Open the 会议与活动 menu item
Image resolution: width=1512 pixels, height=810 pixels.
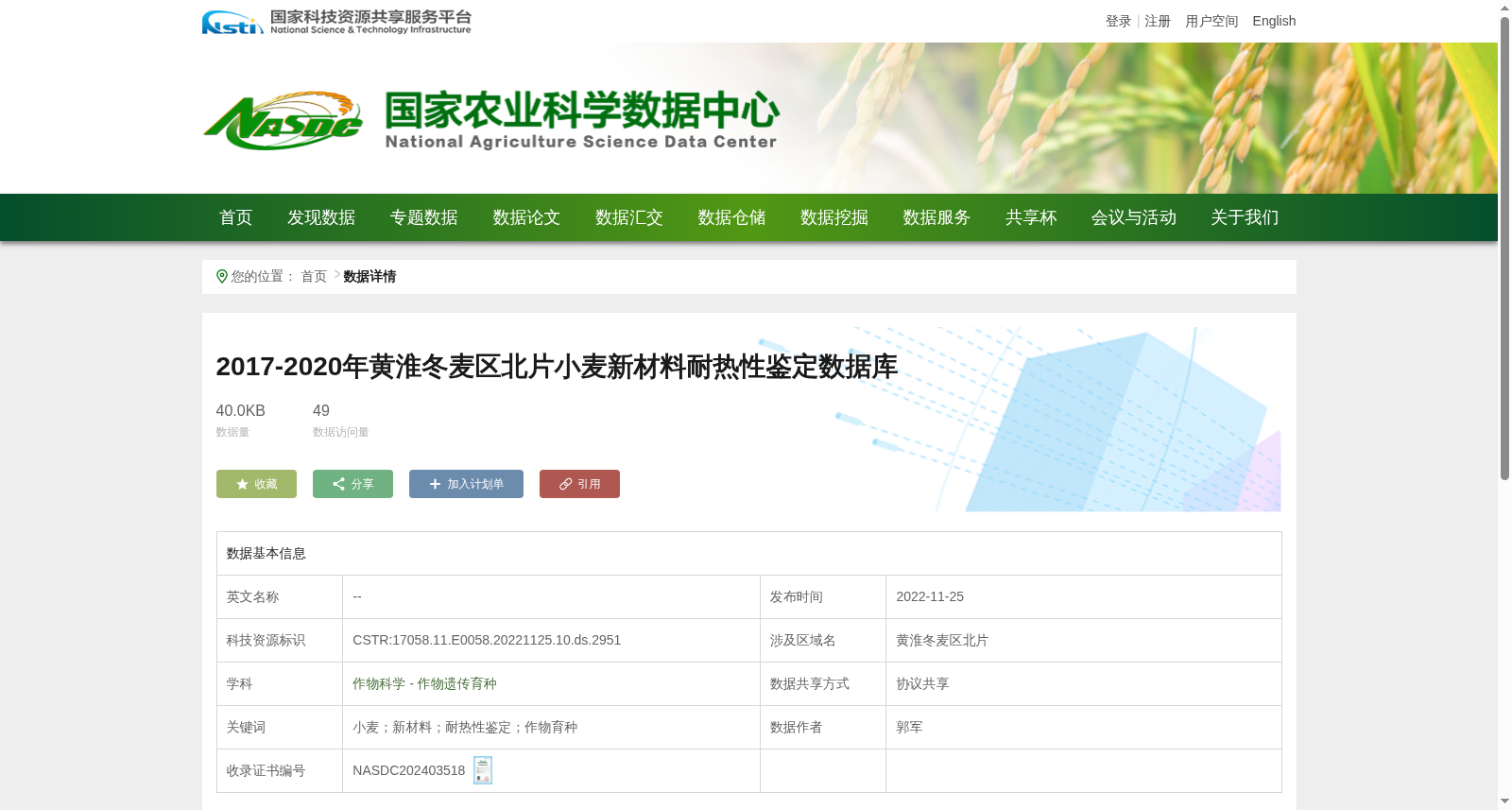(1134, 217)
